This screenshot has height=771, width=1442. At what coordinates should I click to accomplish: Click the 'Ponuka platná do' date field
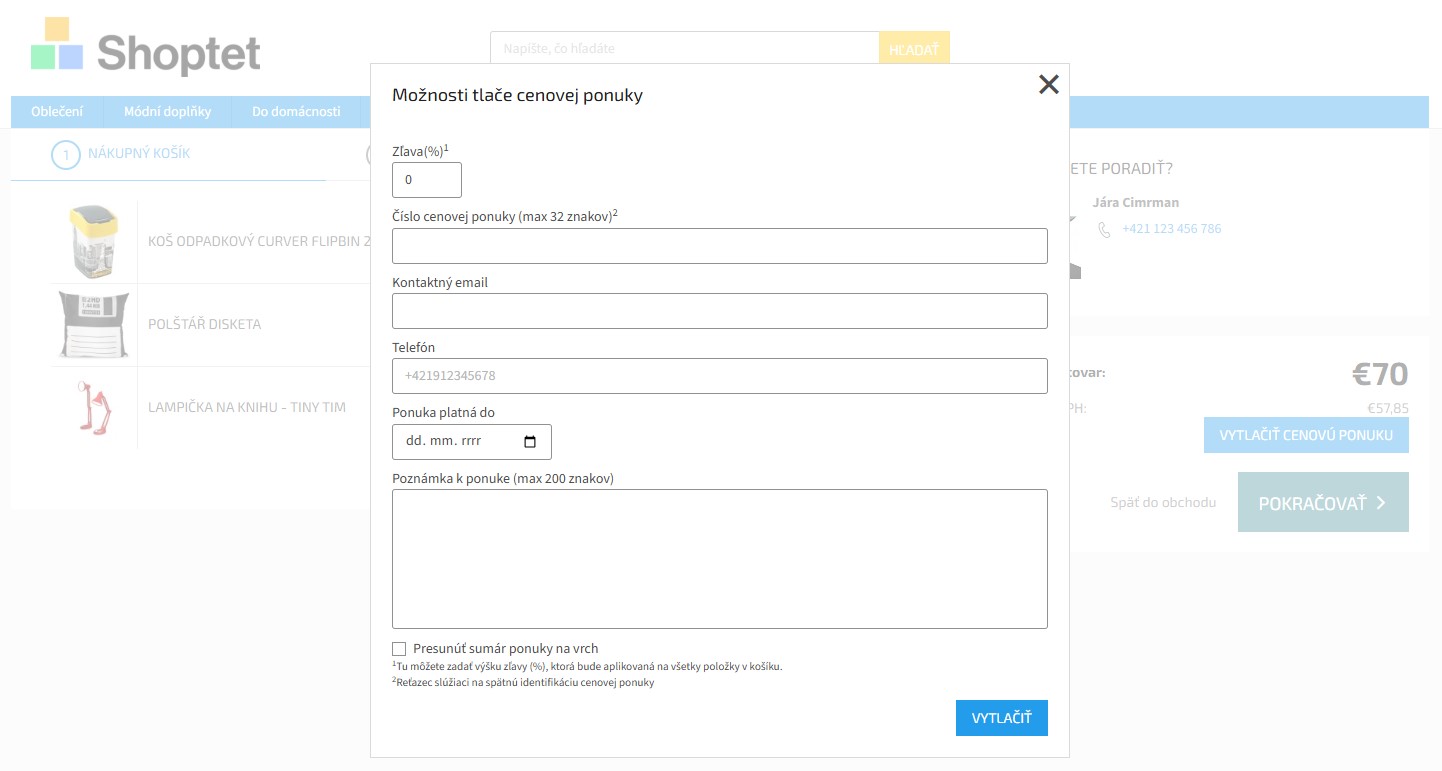tap(458, 442)
